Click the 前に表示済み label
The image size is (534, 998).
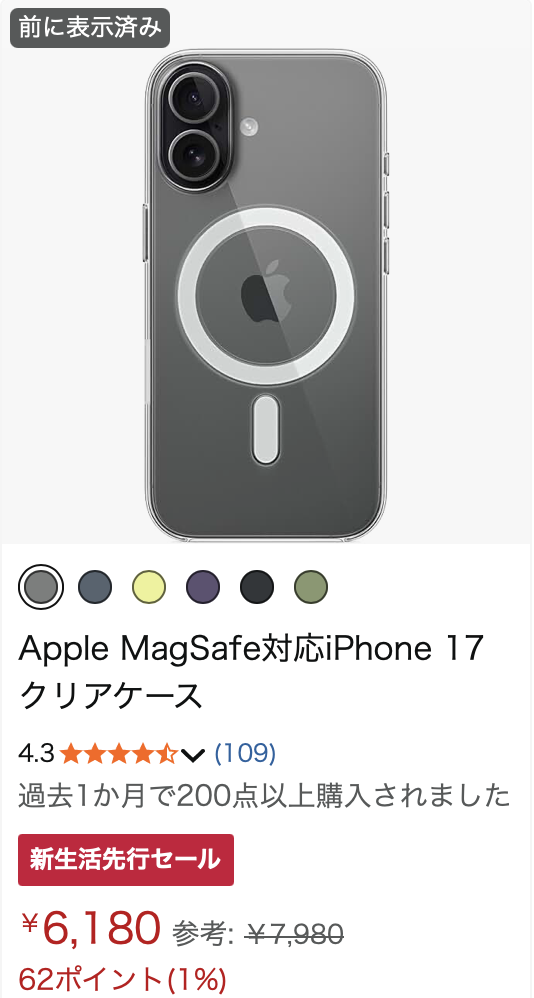(x=90, y=28)
